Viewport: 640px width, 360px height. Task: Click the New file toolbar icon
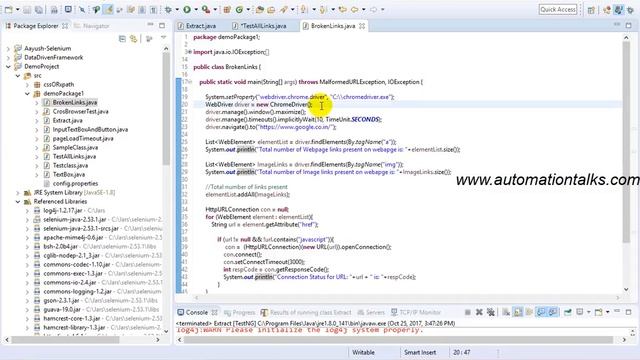(9, 9)
